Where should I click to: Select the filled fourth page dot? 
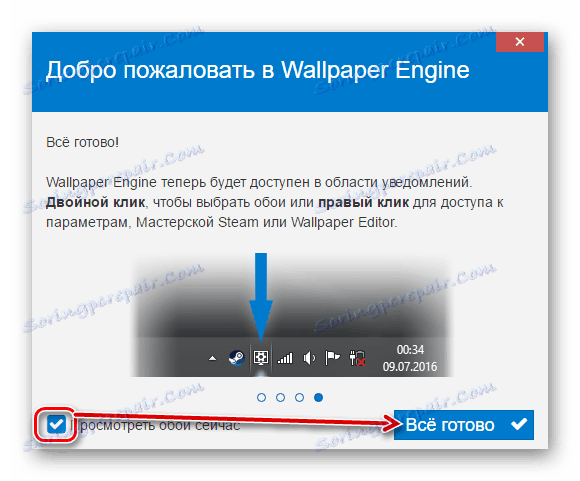[318, 397]
